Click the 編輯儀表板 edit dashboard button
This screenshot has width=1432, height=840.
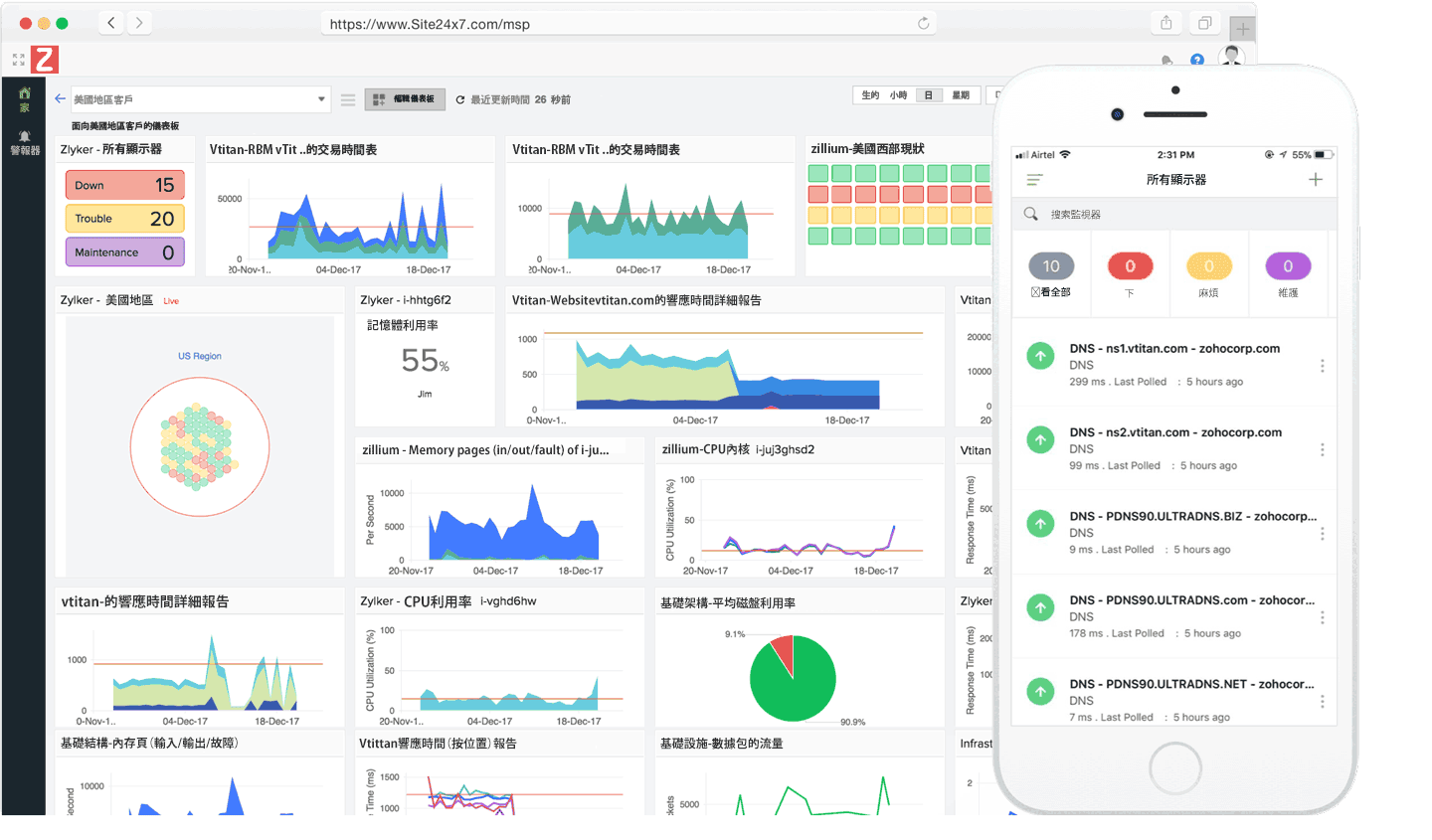405,99
